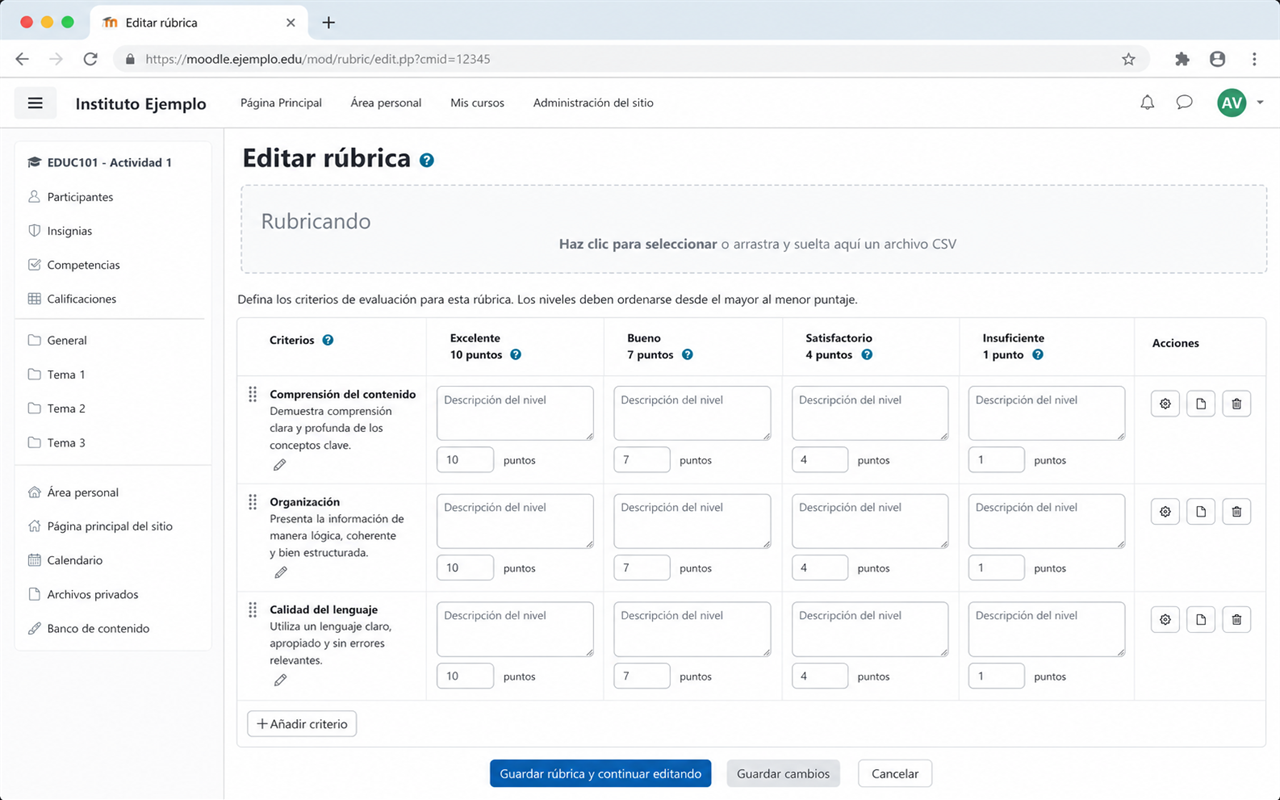Go back in browser history
1280x800 pixels.
tap(22, 59)
